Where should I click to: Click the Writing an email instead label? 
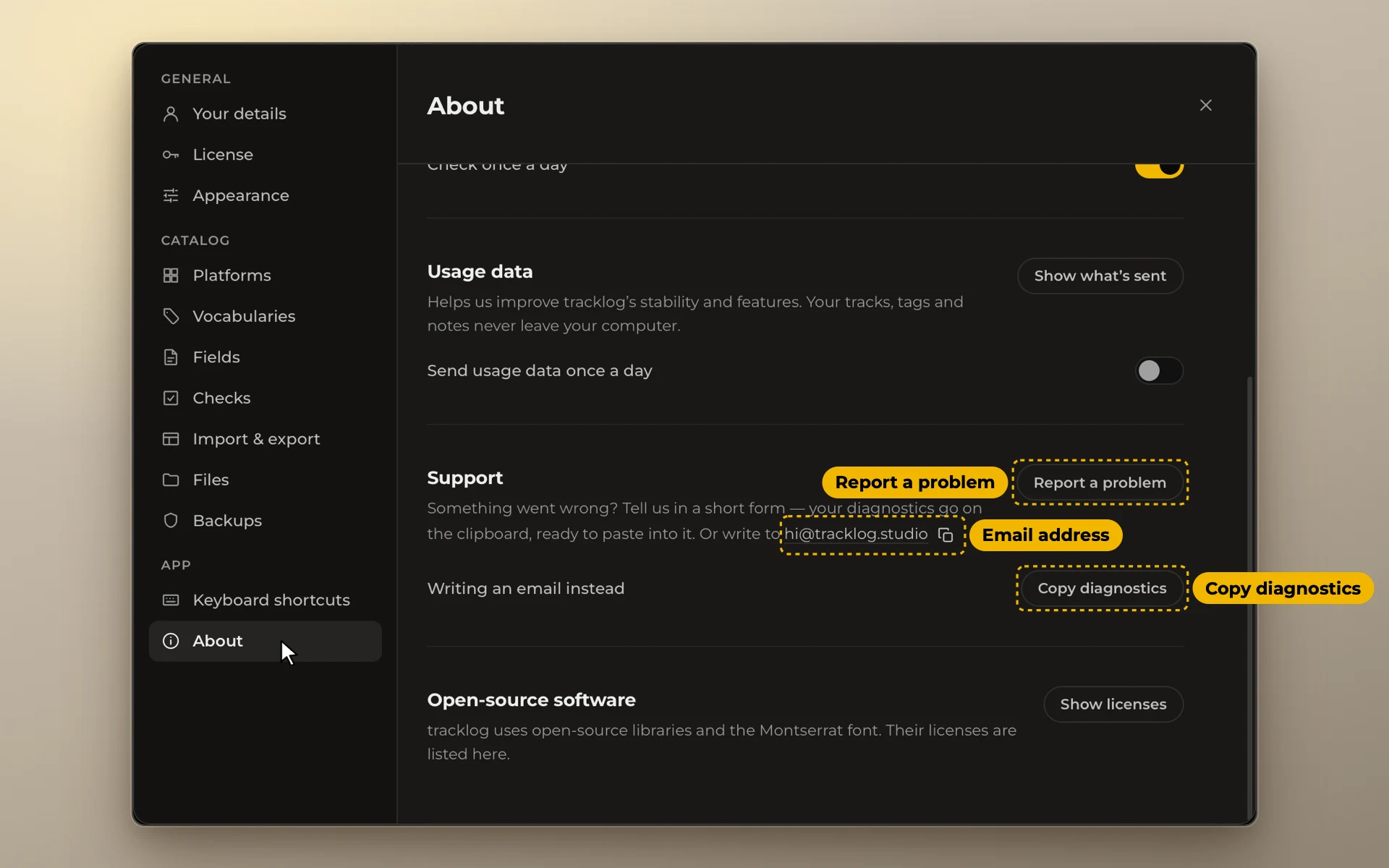coord(525,589)
